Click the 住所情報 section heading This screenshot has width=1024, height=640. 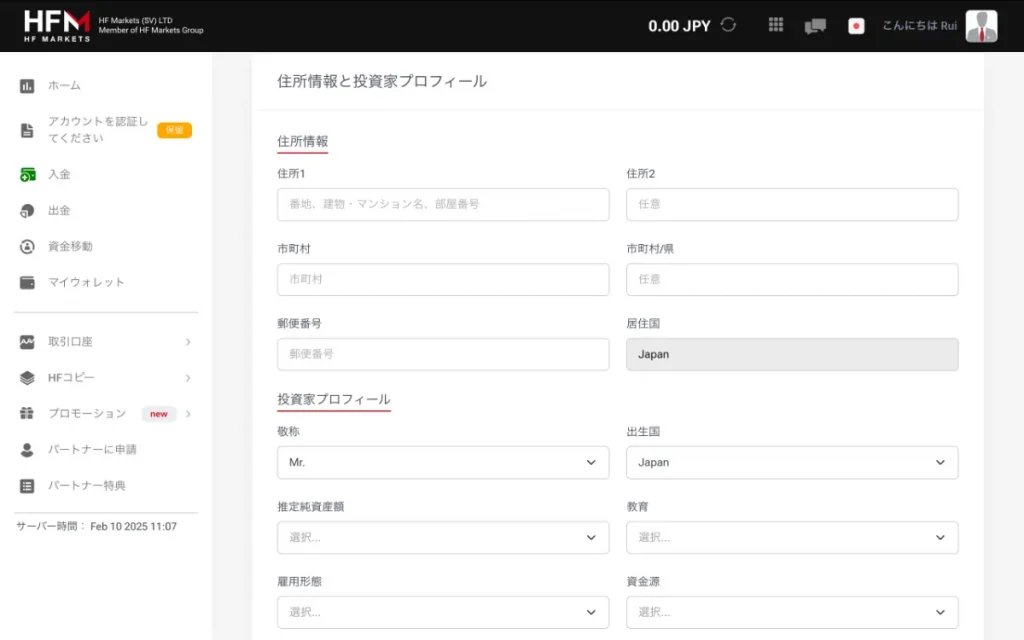pos(302,141)
